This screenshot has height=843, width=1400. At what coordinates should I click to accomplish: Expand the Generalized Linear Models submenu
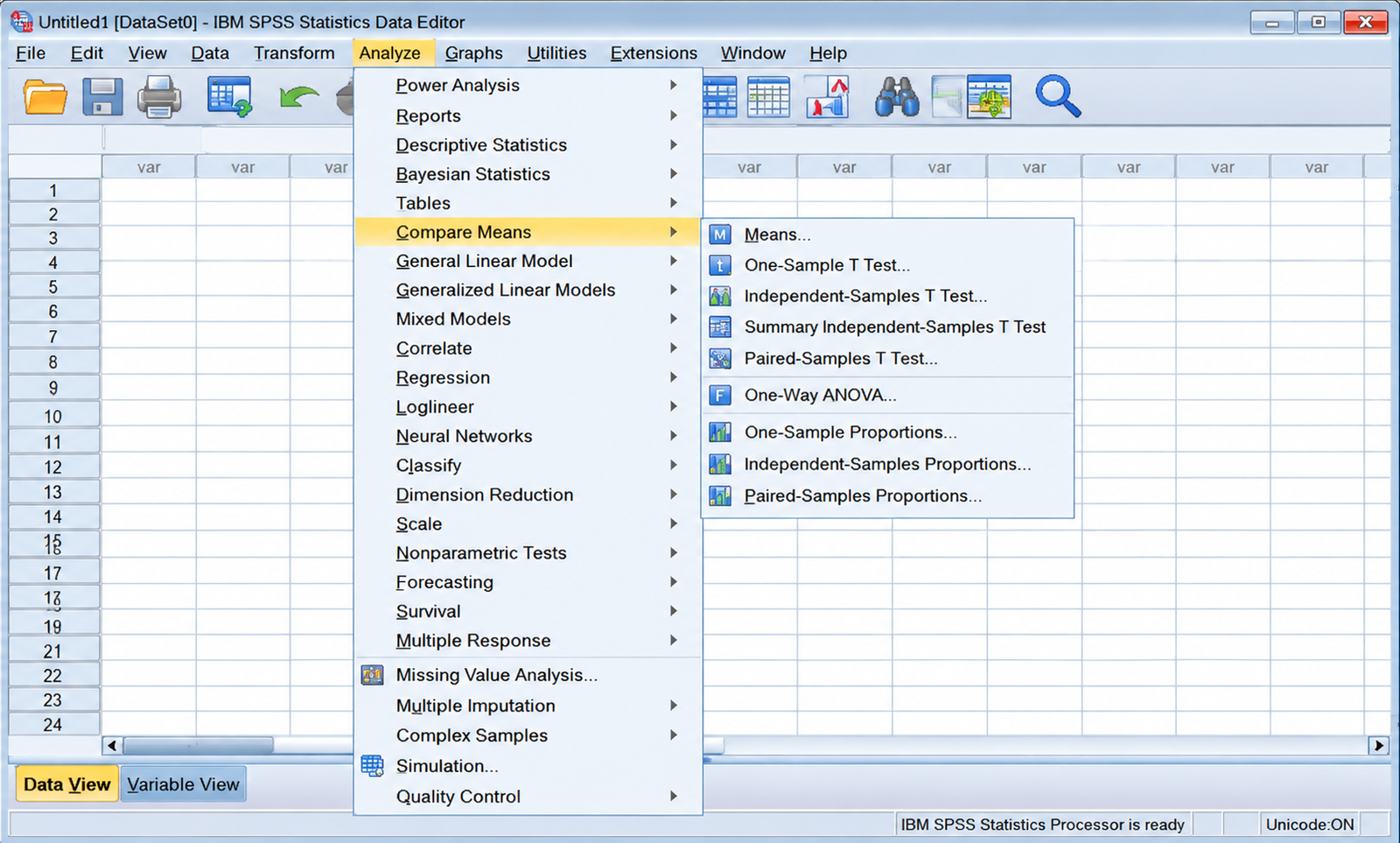[x=673, y=290]
